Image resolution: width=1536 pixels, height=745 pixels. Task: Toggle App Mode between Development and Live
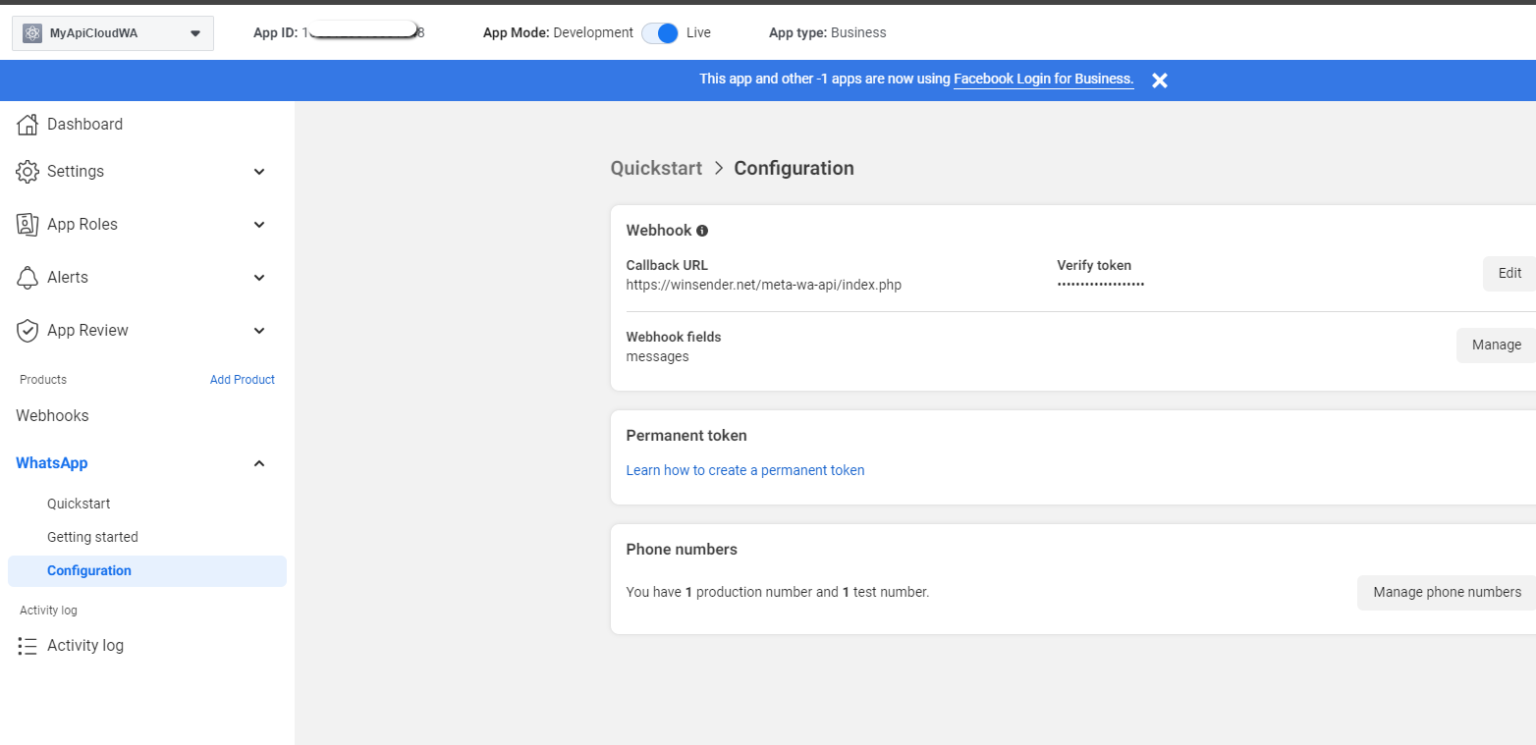tap(660, 33)
